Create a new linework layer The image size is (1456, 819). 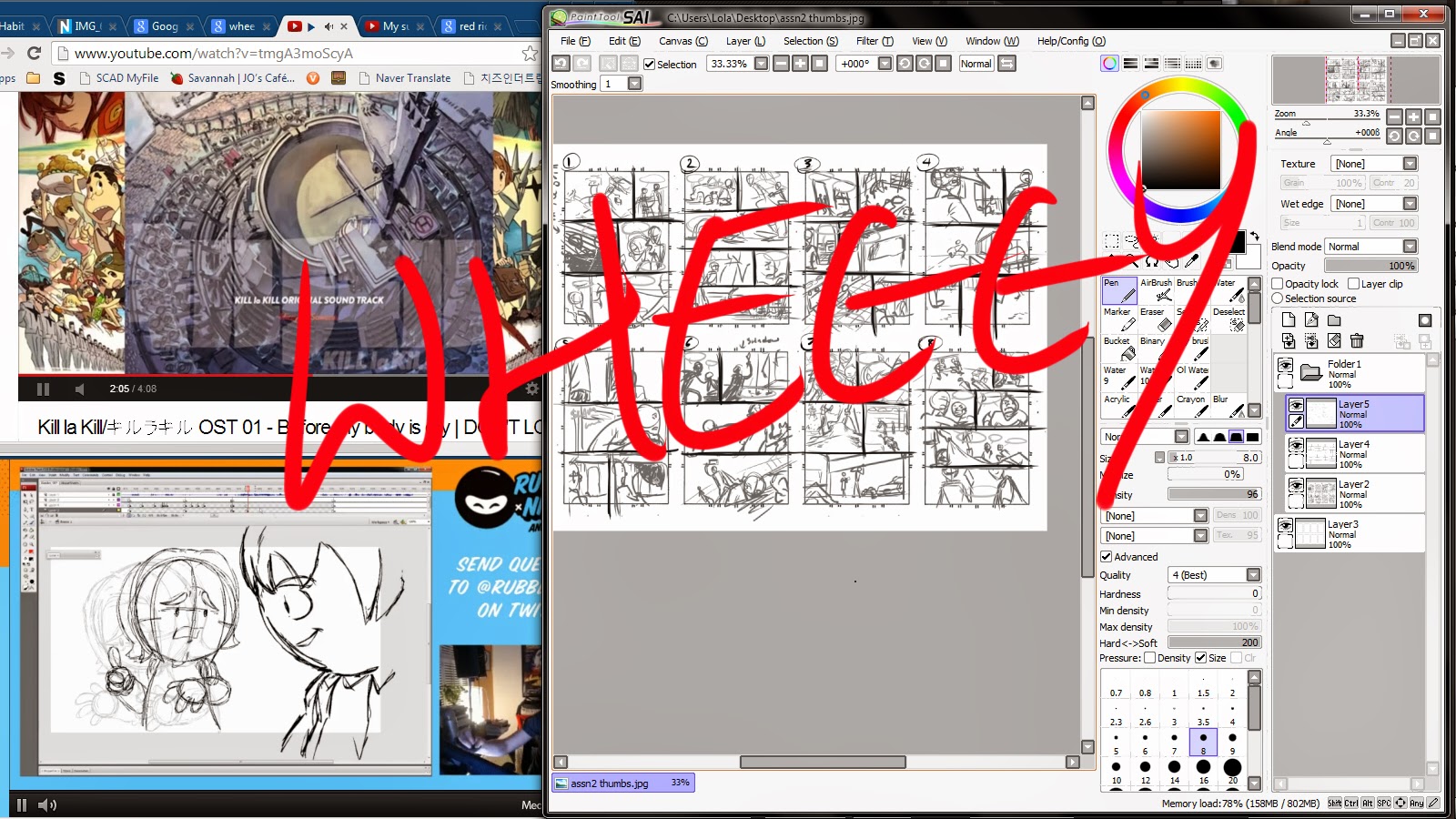click(1310, 319)
